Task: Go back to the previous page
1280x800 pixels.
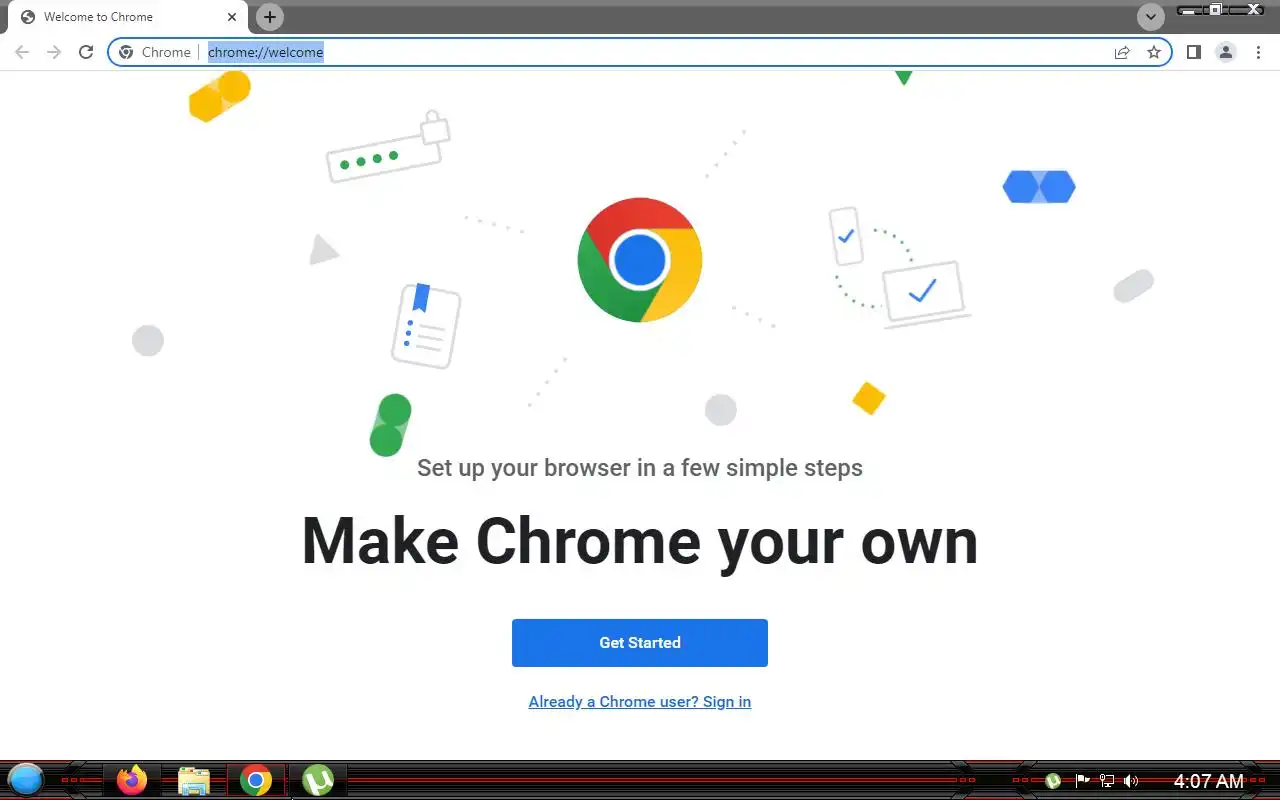Action: click(22, 52)
